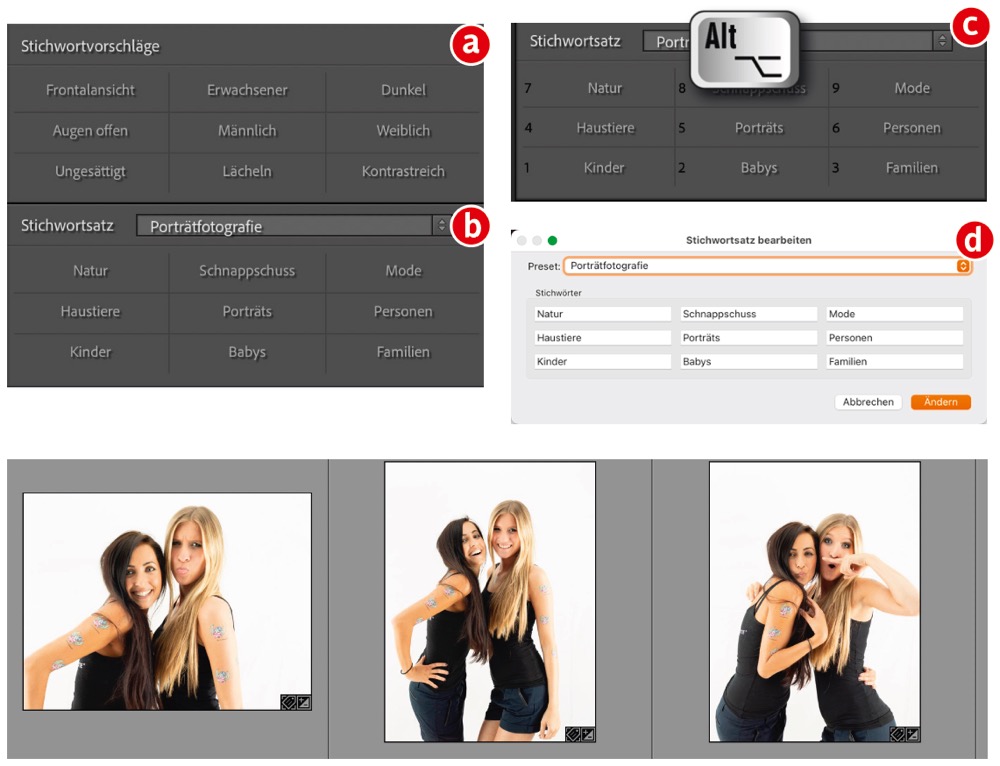Click keyword badge on the hands-on-hips portrait thumbnail

point(573,735)
